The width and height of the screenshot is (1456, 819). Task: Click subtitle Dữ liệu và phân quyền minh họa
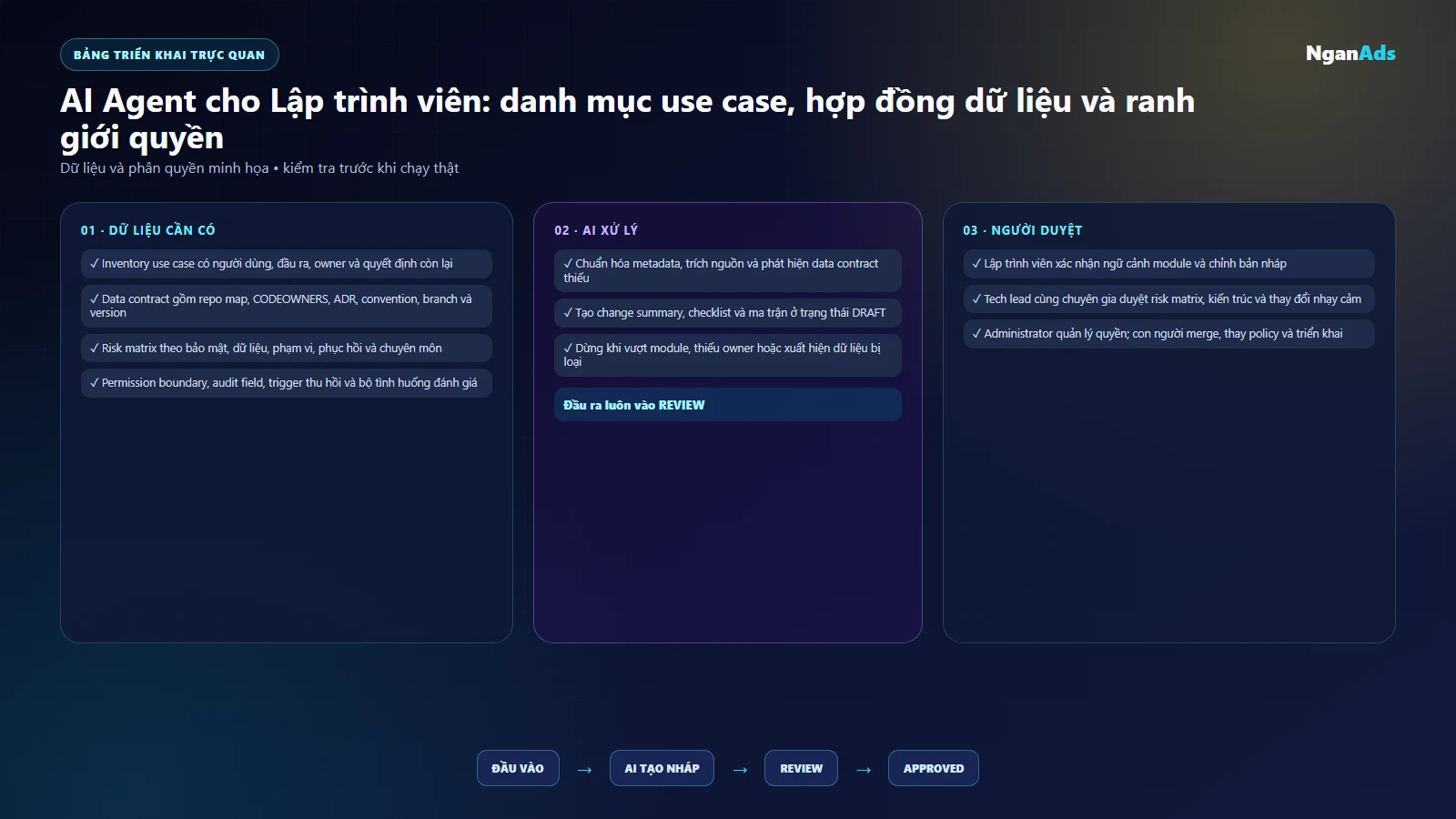click(259, 168)
